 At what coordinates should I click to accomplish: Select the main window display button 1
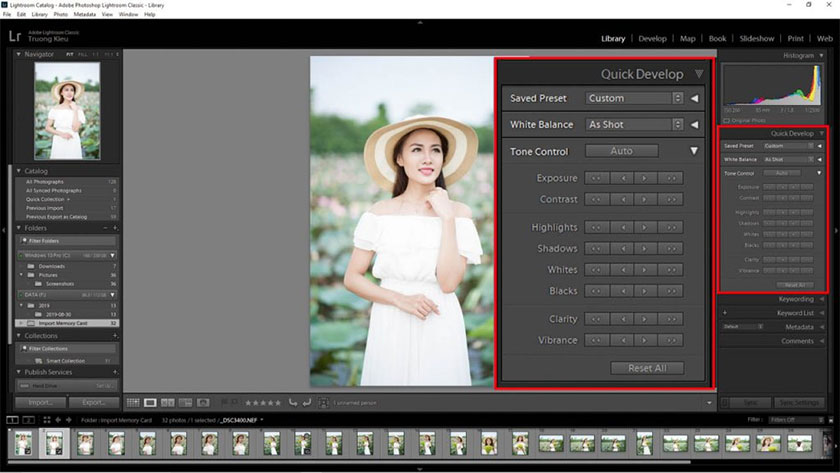coord(12,420)
